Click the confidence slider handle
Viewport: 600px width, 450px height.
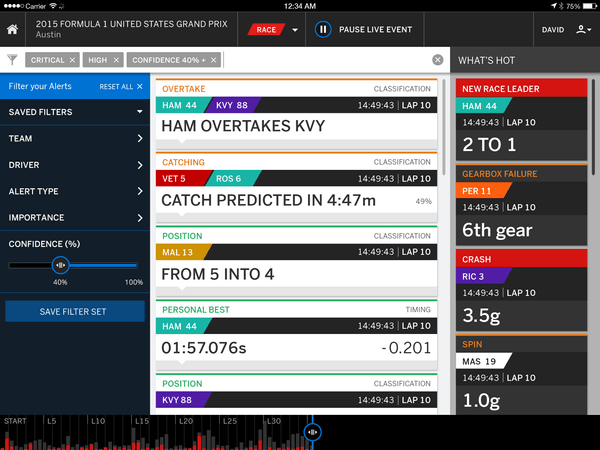click(x=60, y=265)
